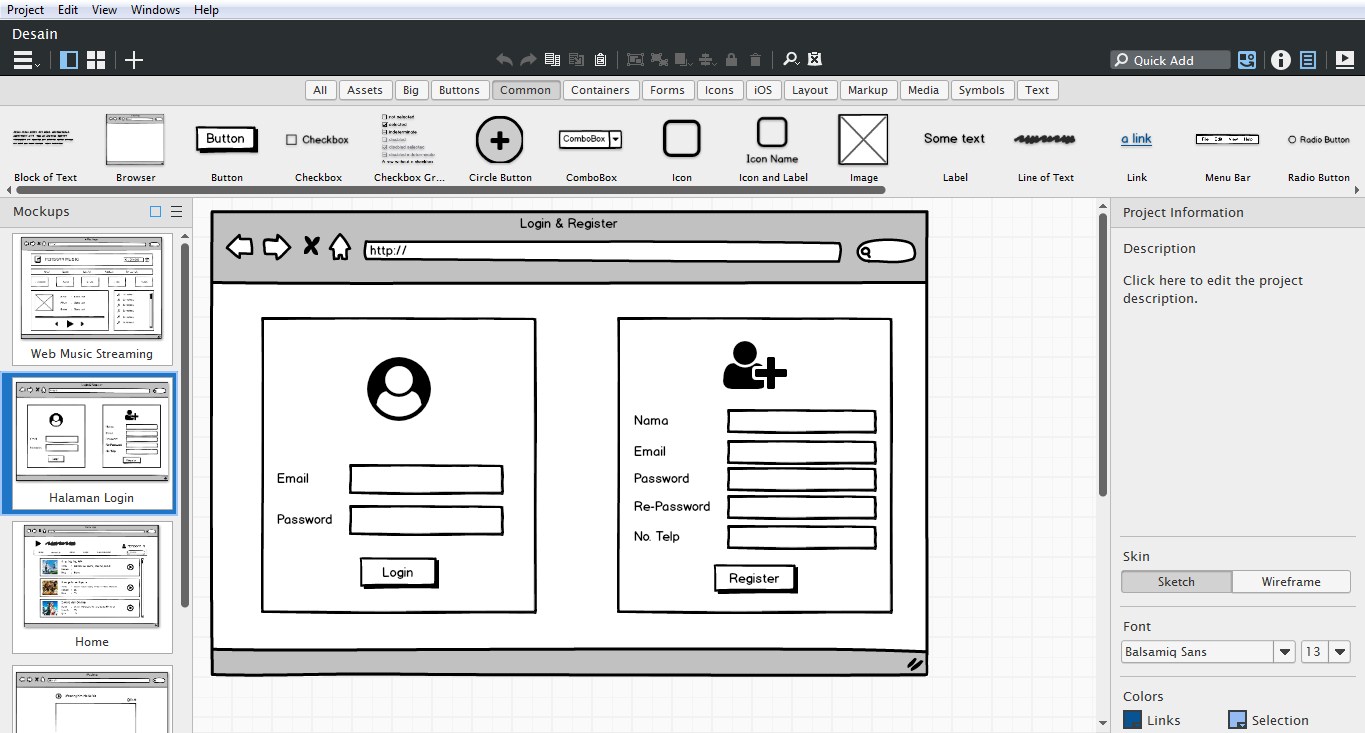The width and height of the screenshot is (1365, 733).
Task: Open the View menu
Action: point(104,10)
